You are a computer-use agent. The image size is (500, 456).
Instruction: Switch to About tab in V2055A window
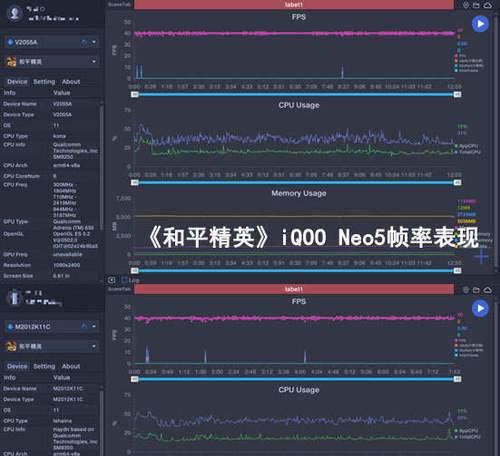point(71,82)
